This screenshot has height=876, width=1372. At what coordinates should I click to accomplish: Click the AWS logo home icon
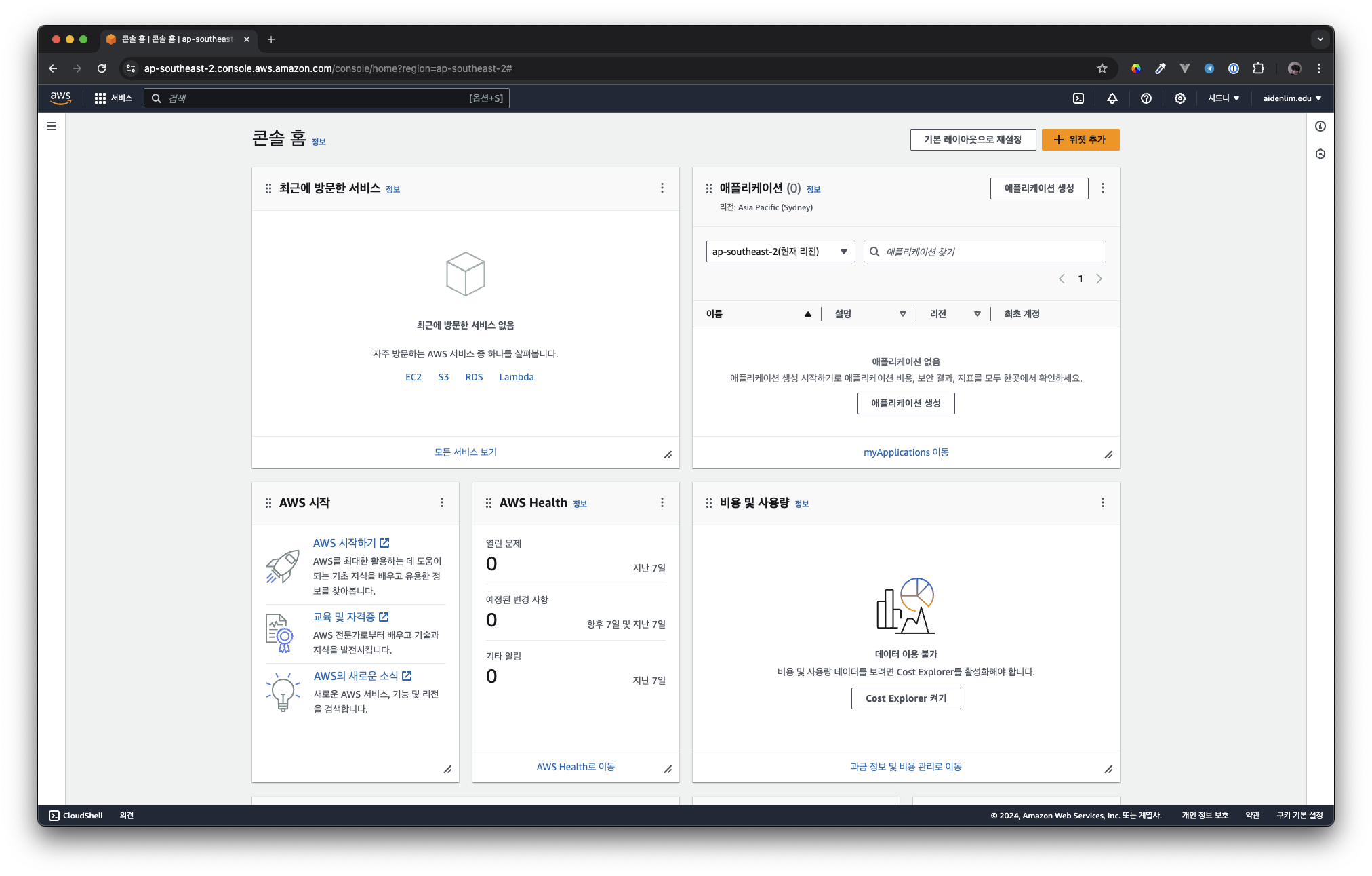[60, 98]
